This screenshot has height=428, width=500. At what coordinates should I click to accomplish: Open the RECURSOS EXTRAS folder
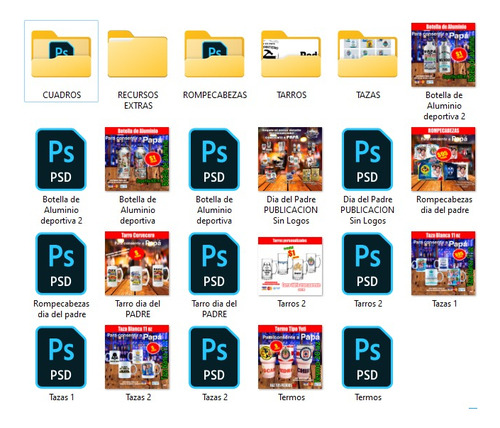click(x=138, y=54)
